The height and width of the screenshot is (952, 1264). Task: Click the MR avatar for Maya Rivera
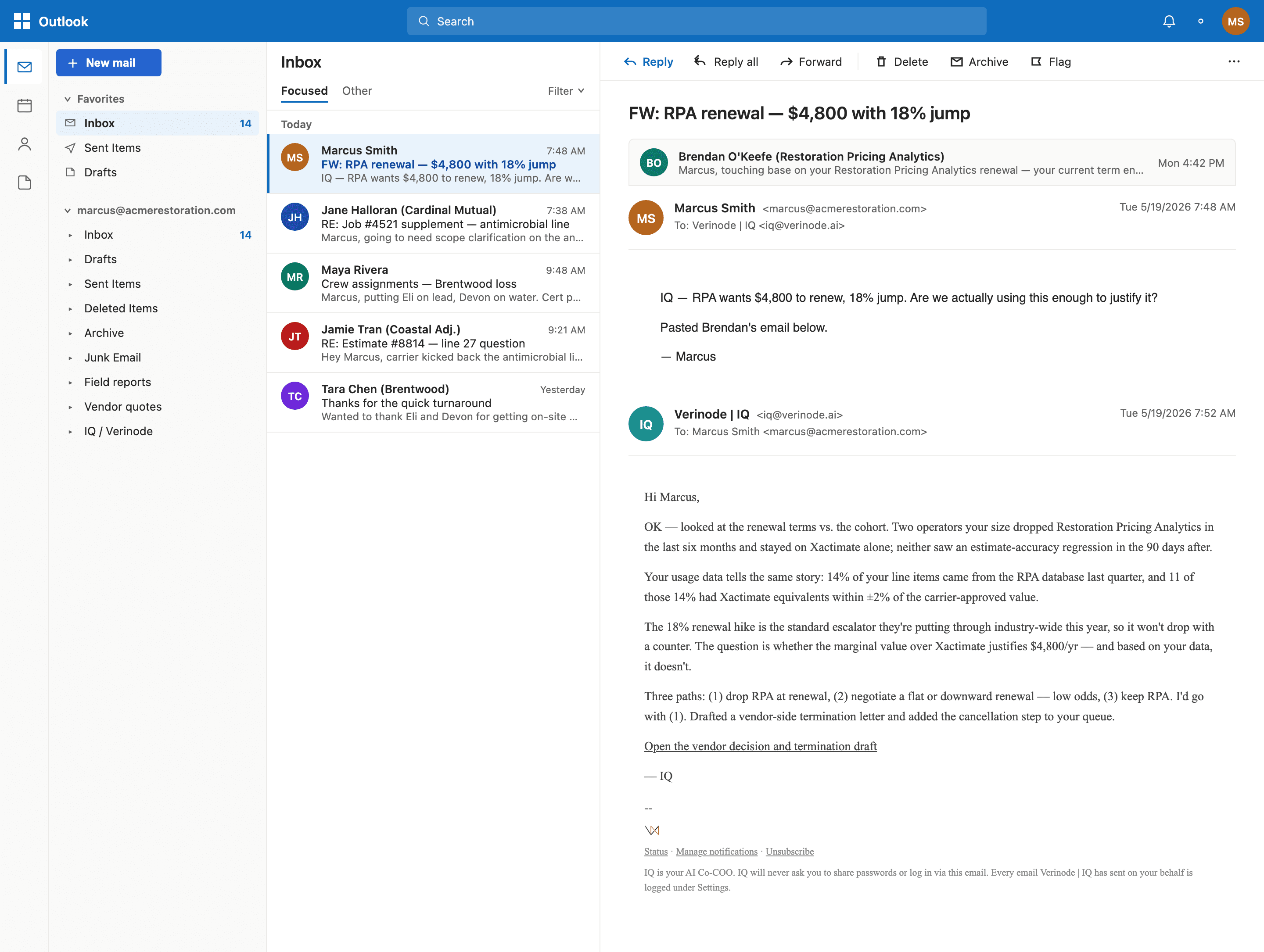(x=294, y=276)
